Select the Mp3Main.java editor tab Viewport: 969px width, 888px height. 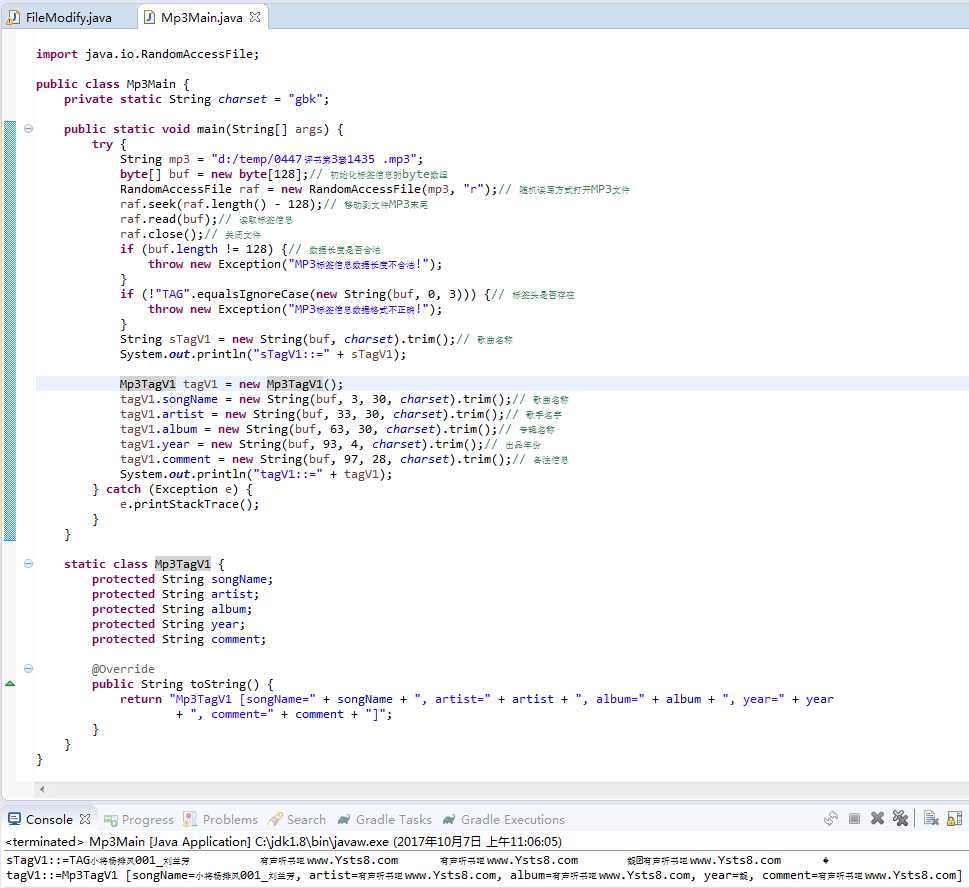pos(201,17)
